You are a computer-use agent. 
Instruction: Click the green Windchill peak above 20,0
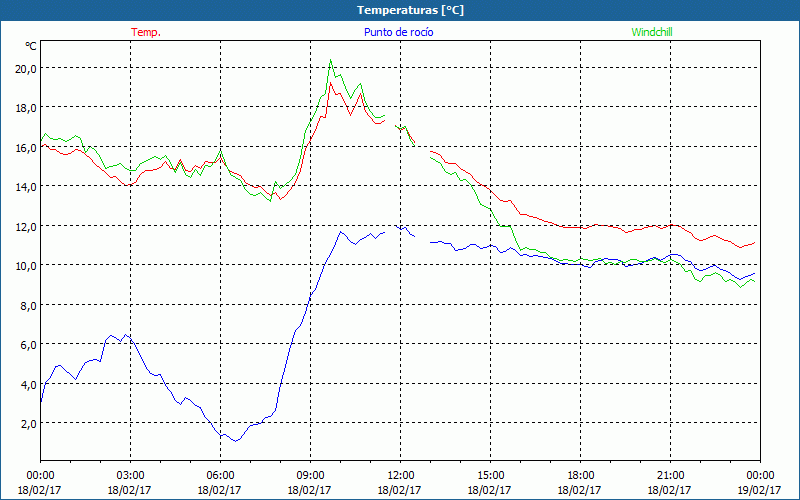coord(331,60)
